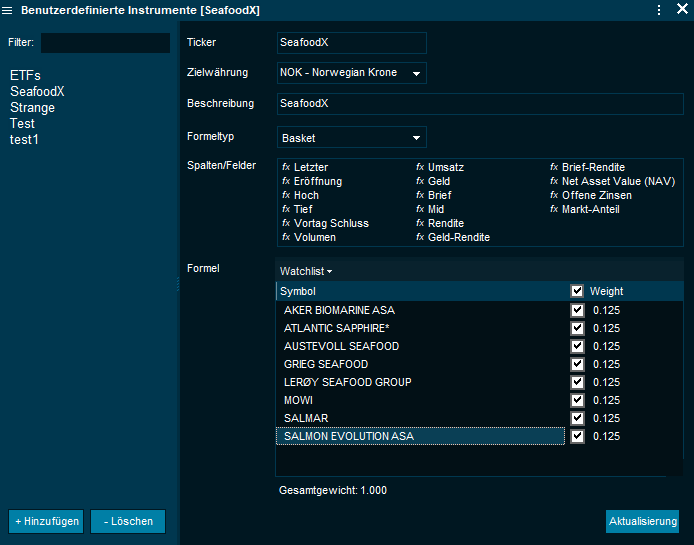This screenshot has height=545, width=694.
Task: Open the Watchlist dropdown menu
Action: click(x=305, y=271)
